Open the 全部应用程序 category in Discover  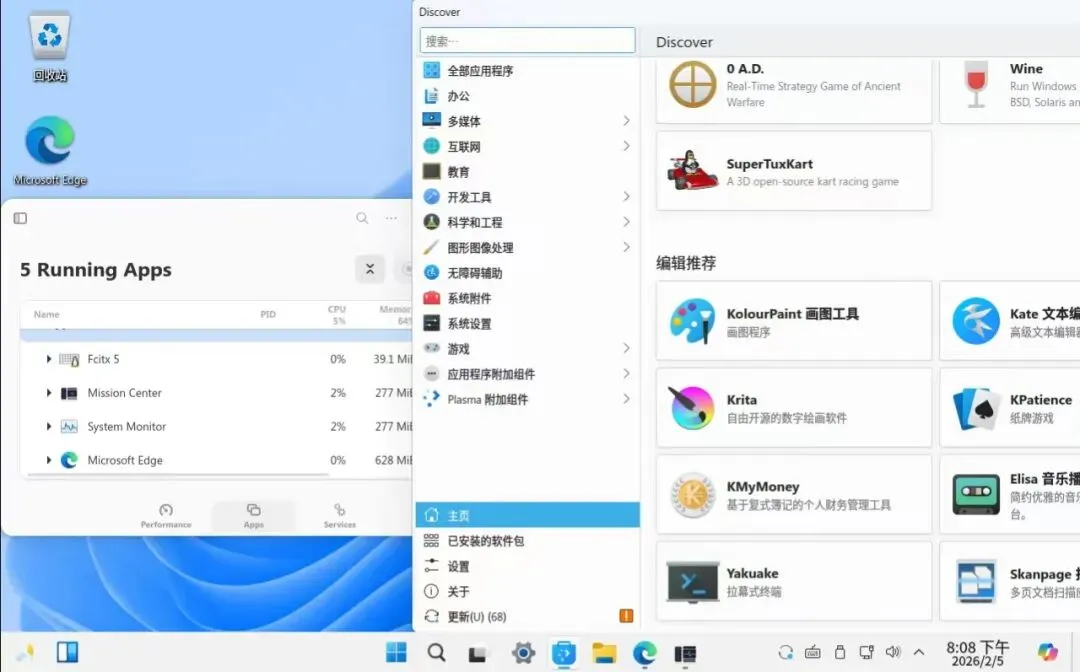(527, 70)
